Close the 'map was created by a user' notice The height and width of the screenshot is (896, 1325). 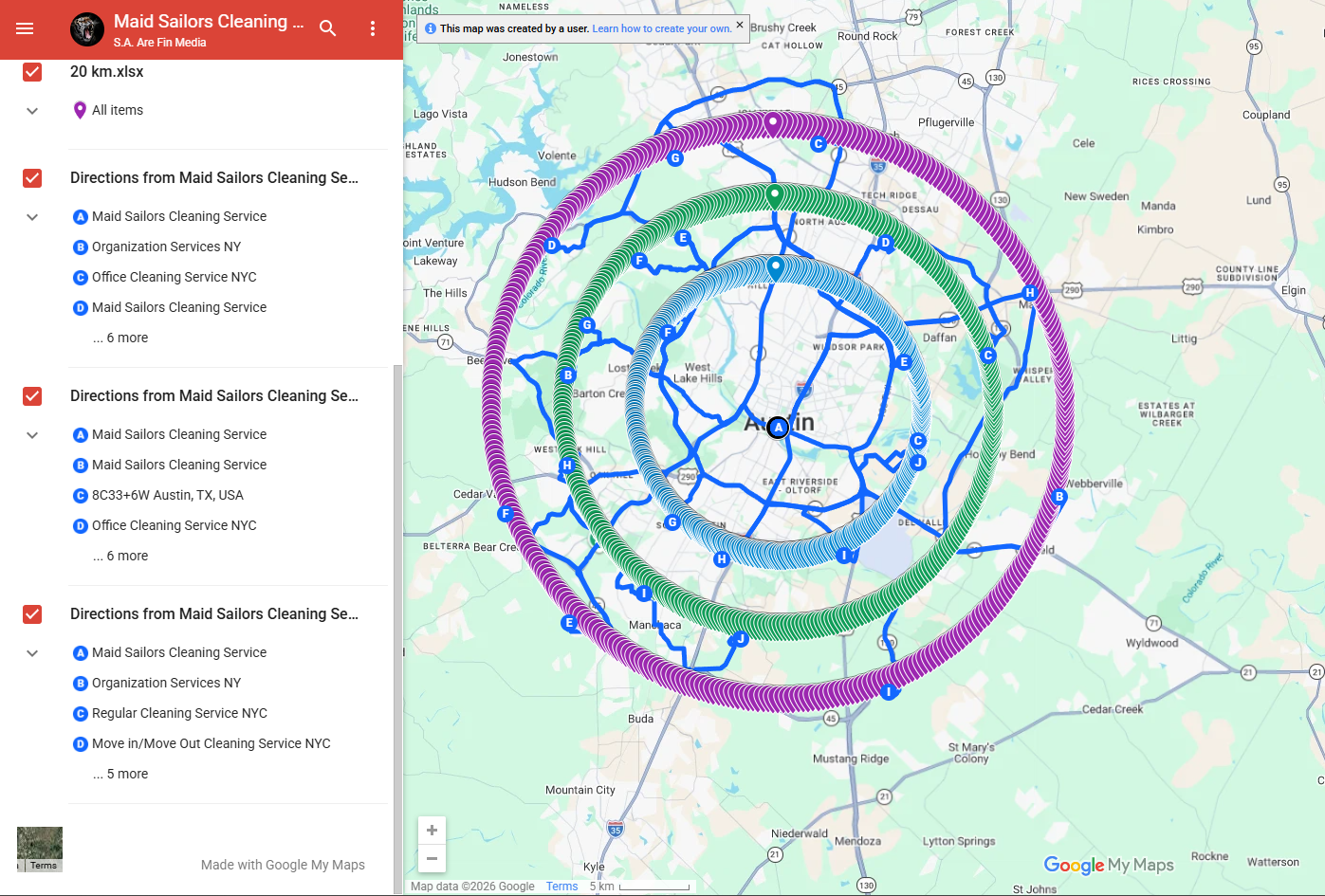[740, 25]
